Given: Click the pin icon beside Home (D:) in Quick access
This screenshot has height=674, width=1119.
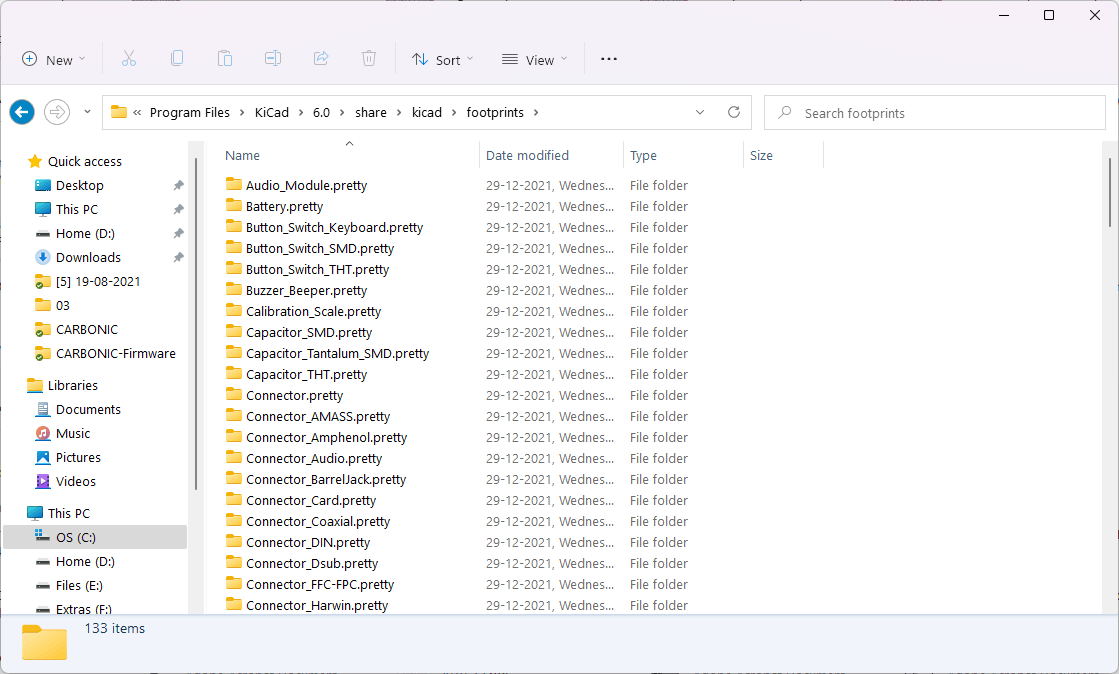Looking at the screenshot, I should (178, 233).
